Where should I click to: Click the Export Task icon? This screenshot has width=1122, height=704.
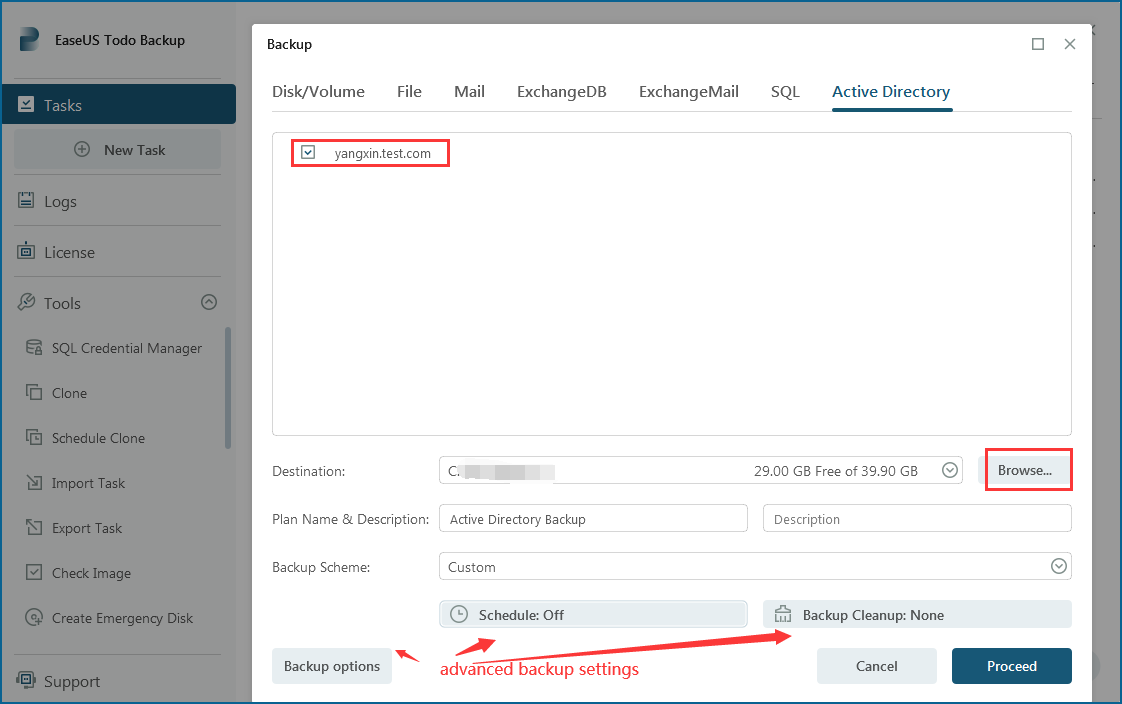click(34, 528)
